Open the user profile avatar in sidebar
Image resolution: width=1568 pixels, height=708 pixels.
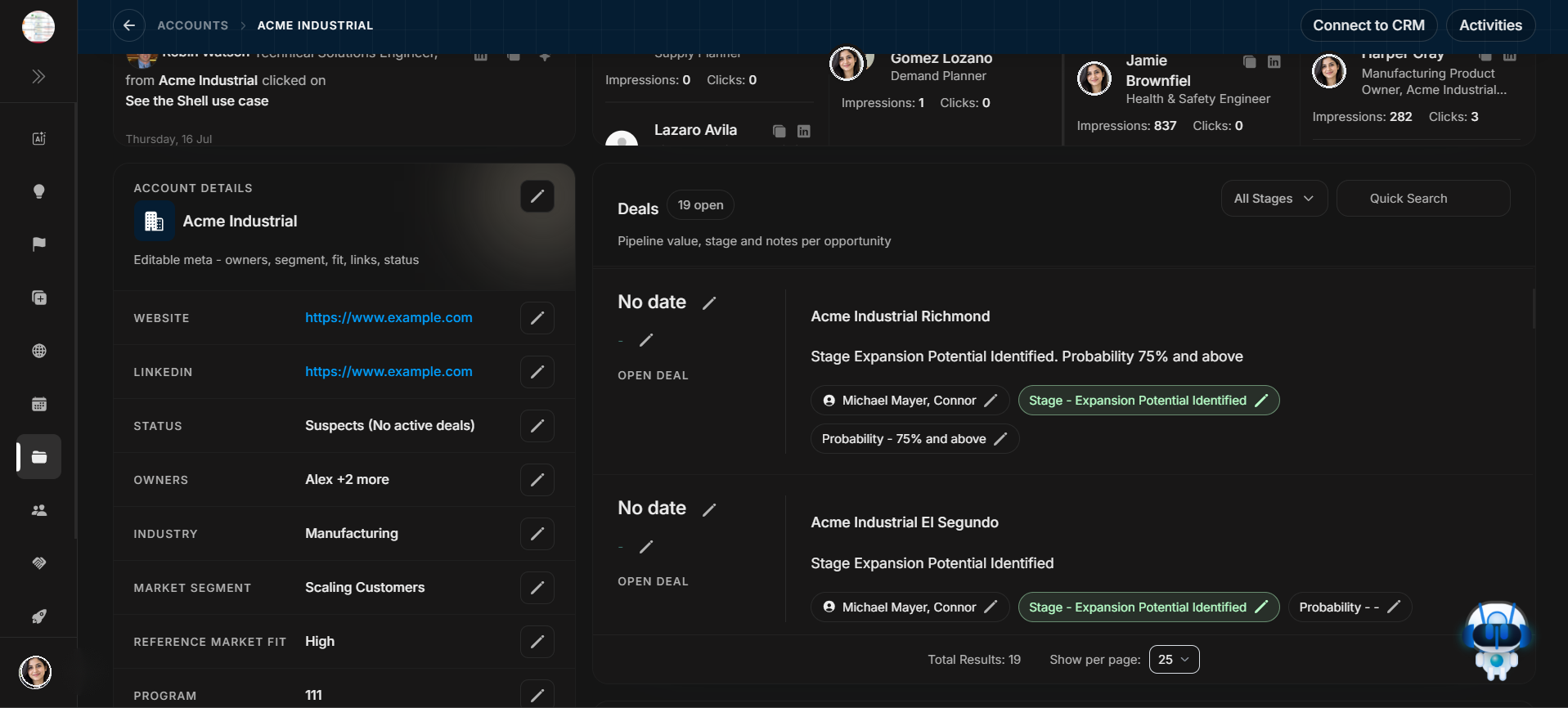tap(35, 672)
